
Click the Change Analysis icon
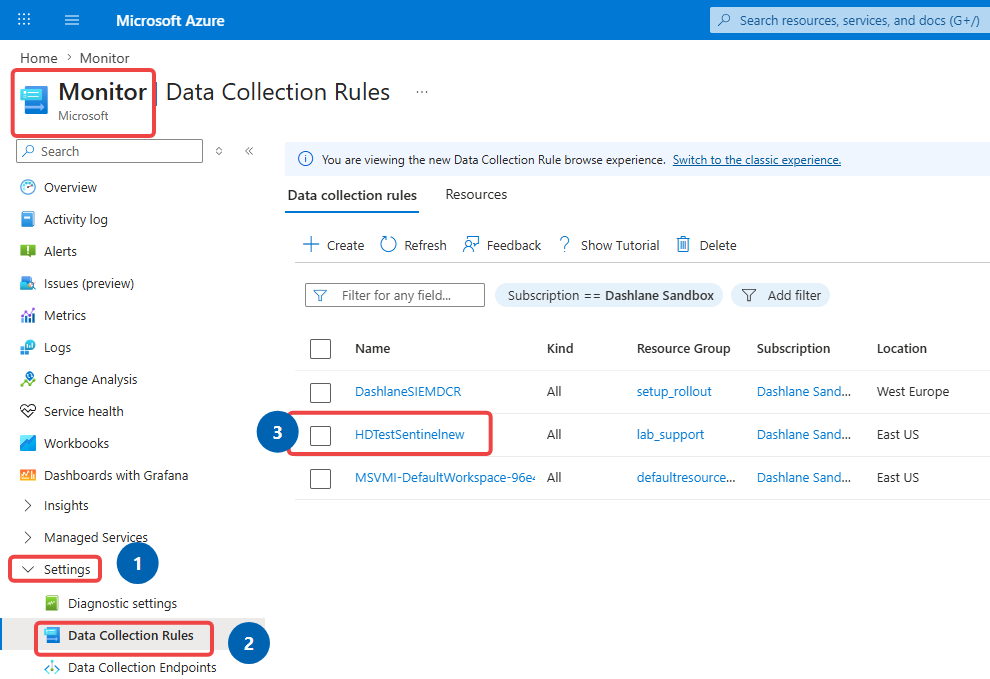pyautogui.click(x=28, y=379)
